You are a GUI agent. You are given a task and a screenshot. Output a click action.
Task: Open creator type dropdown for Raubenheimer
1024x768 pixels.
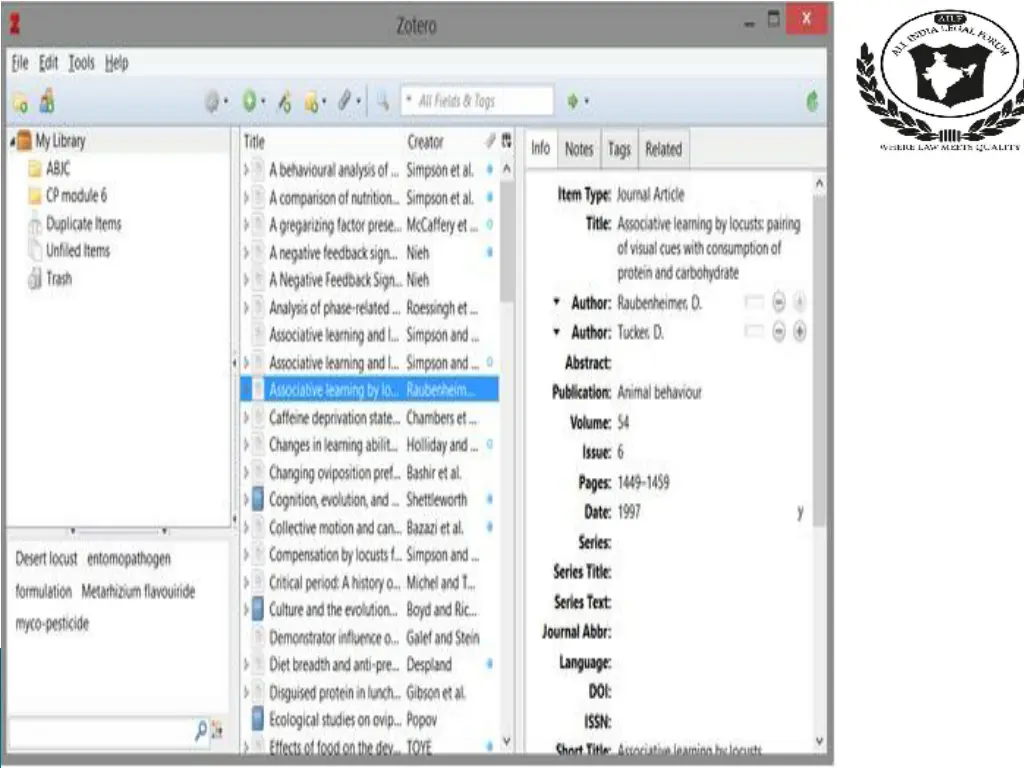(x=556, y=302)
